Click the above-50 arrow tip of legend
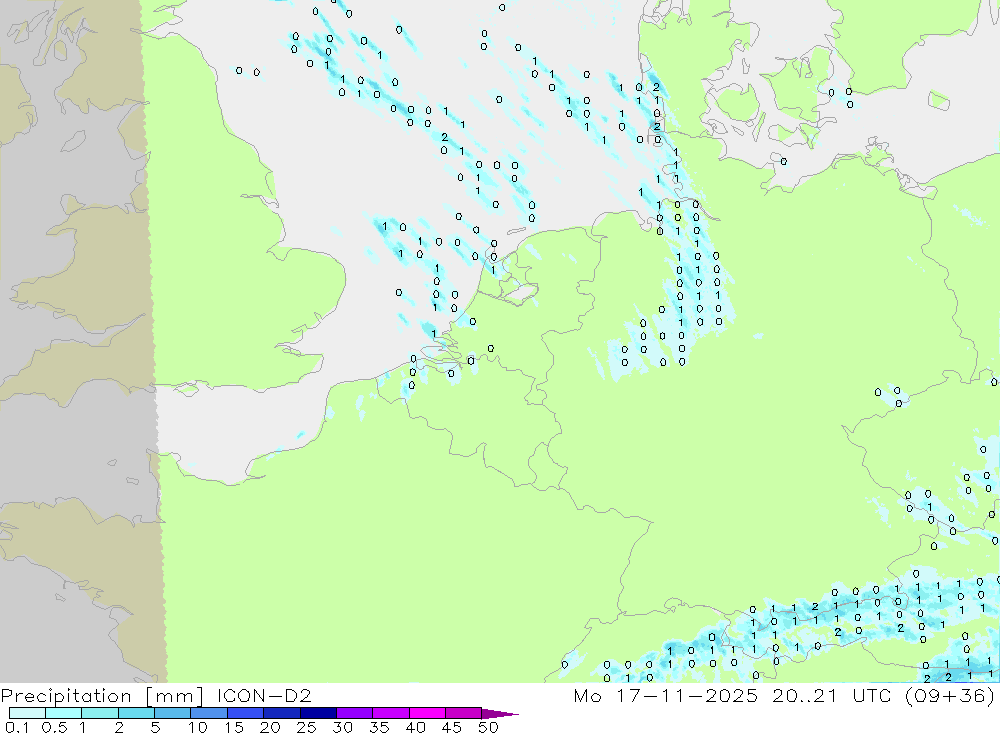The image size is (1000, 733). (x=500, y=713)
